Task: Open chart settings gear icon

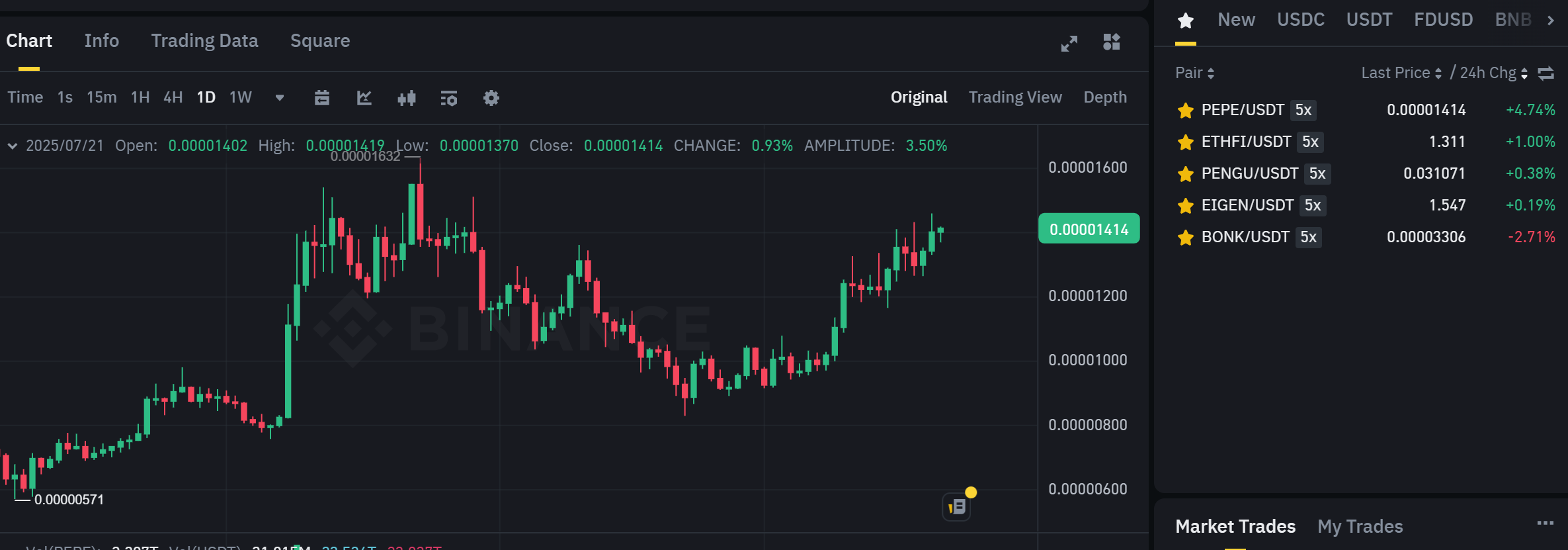Action: [491, 98]
